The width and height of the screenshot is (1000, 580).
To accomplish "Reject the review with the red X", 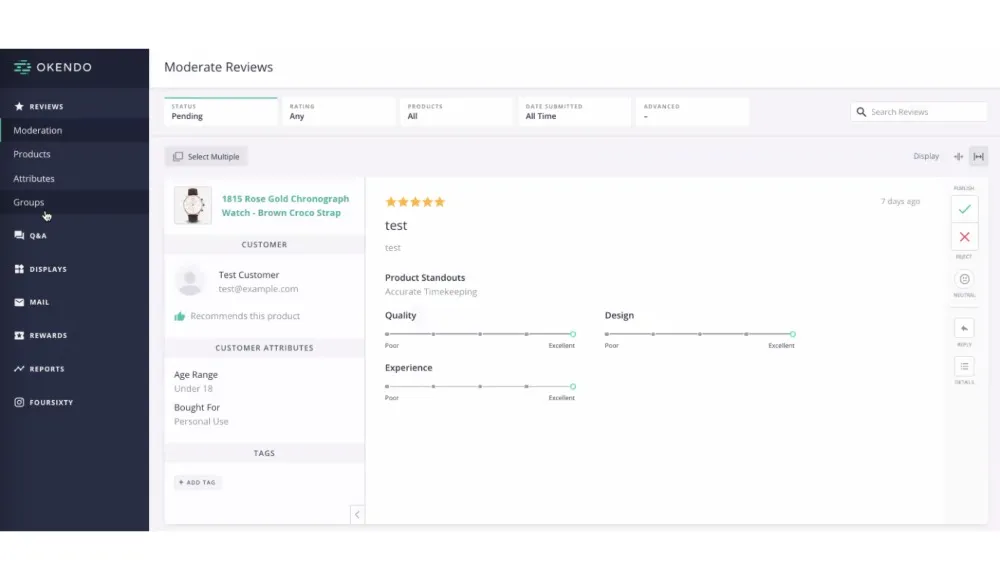I will tap(964, 237).
